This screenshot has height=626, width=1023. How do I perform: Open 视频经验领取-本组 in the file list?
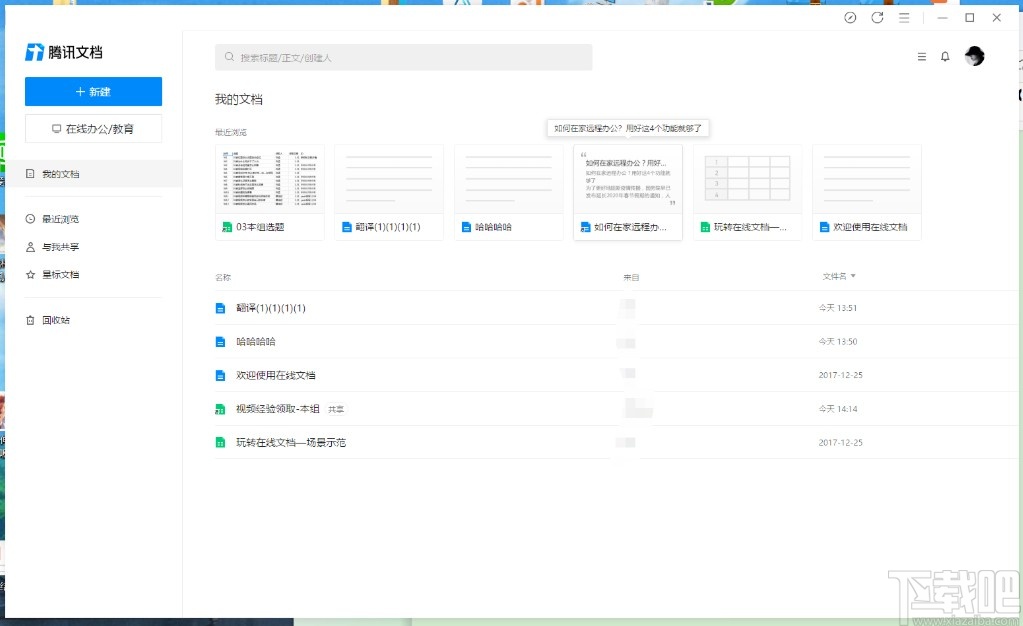pyautogui.click(x=277, y=409)
